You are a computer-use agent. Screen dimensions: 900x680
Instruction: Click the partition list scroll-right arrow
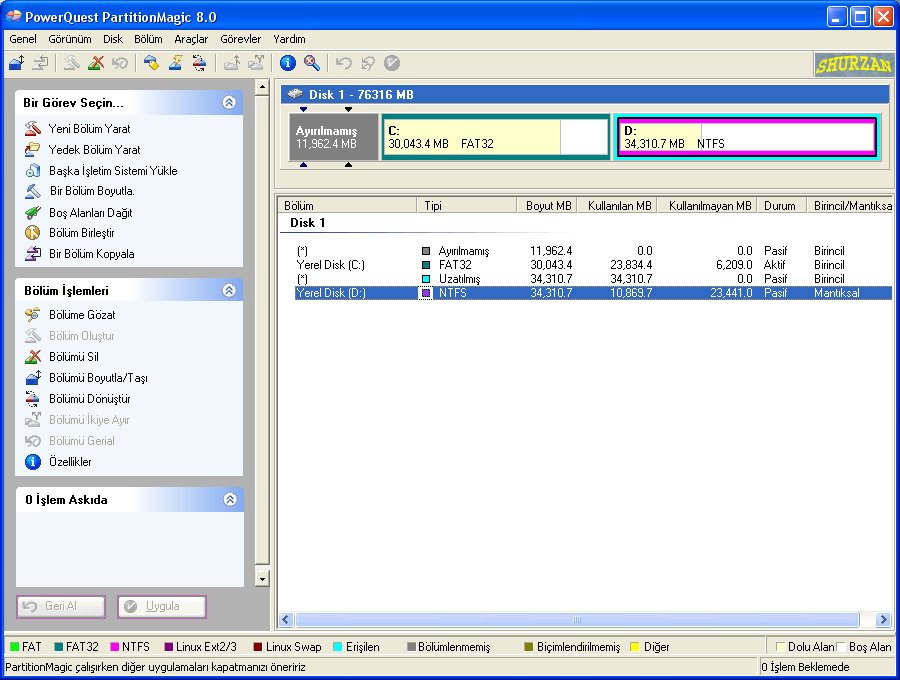(883, 619)
